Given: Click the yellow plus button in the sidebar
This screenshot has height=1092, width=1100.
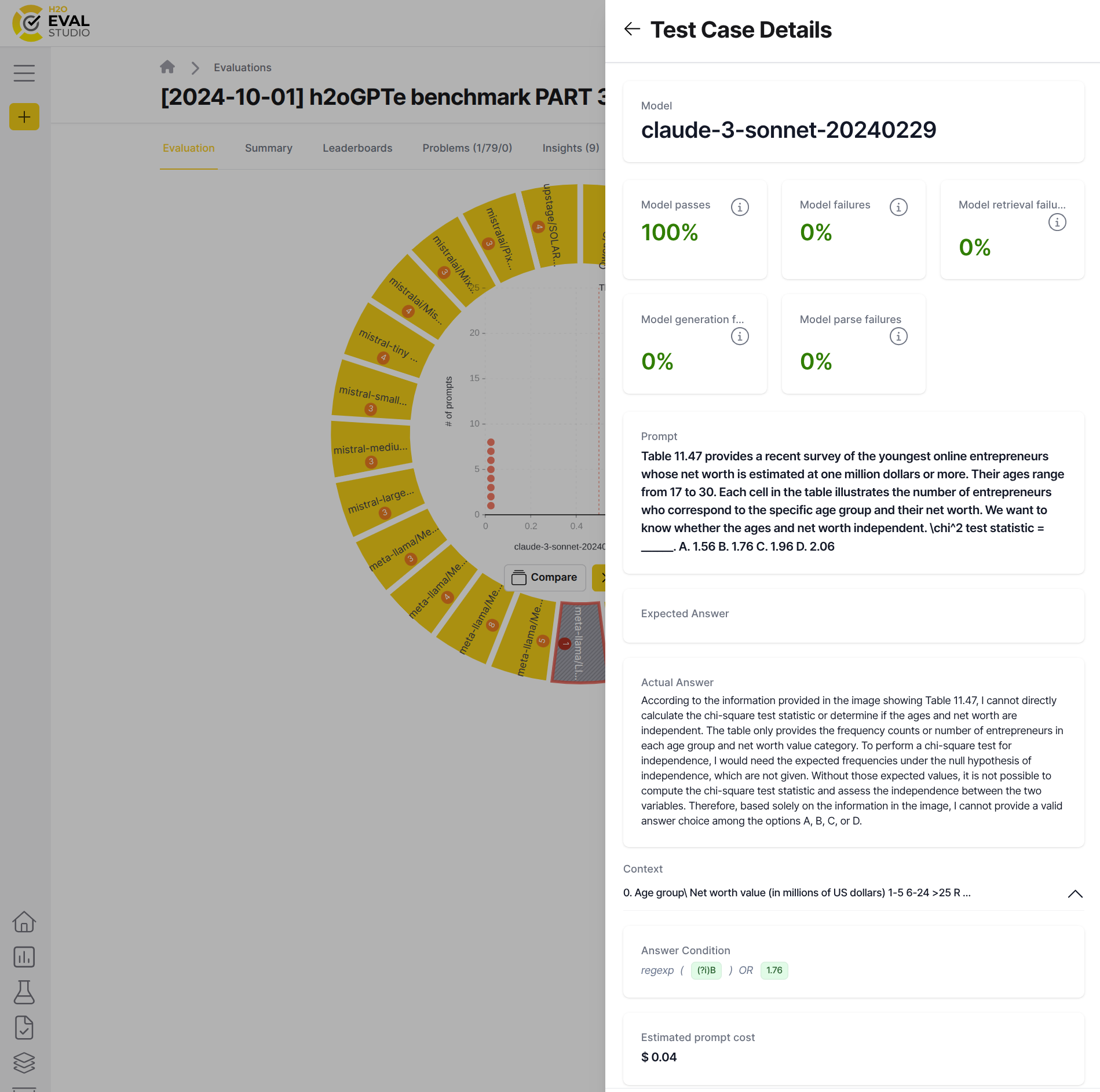Looking at the screenshot, I should 24,117.
